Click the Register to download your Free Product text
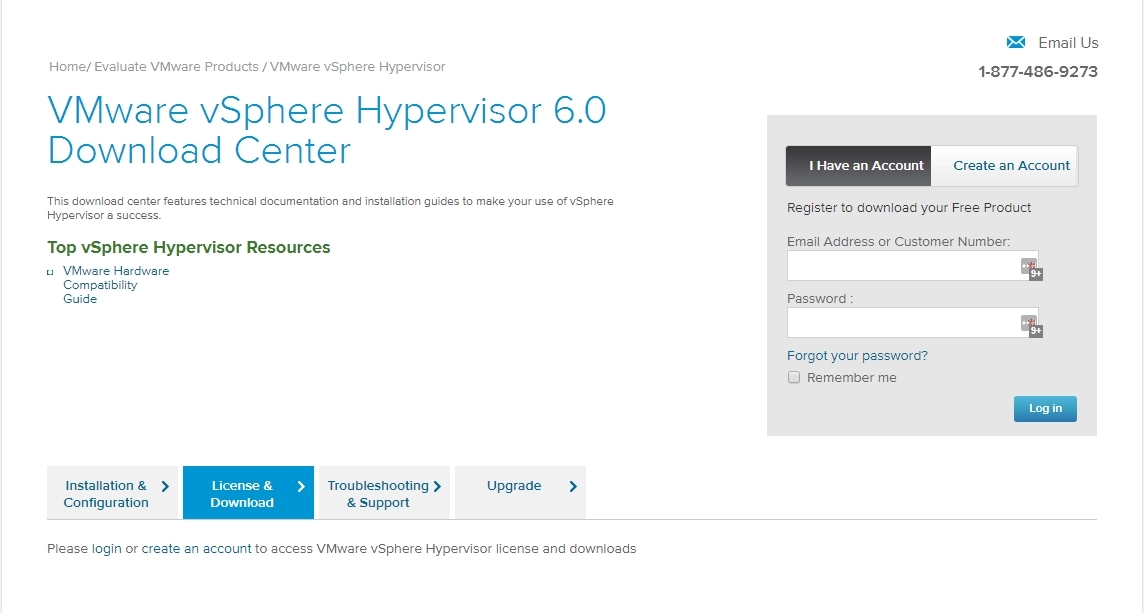 point(909,208)
